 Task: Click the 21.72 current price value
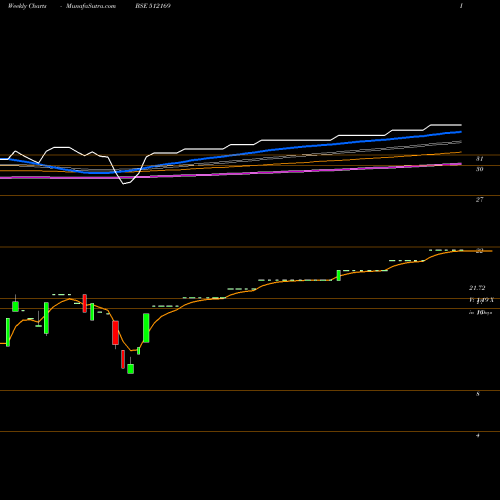click(x=477, y=288)
